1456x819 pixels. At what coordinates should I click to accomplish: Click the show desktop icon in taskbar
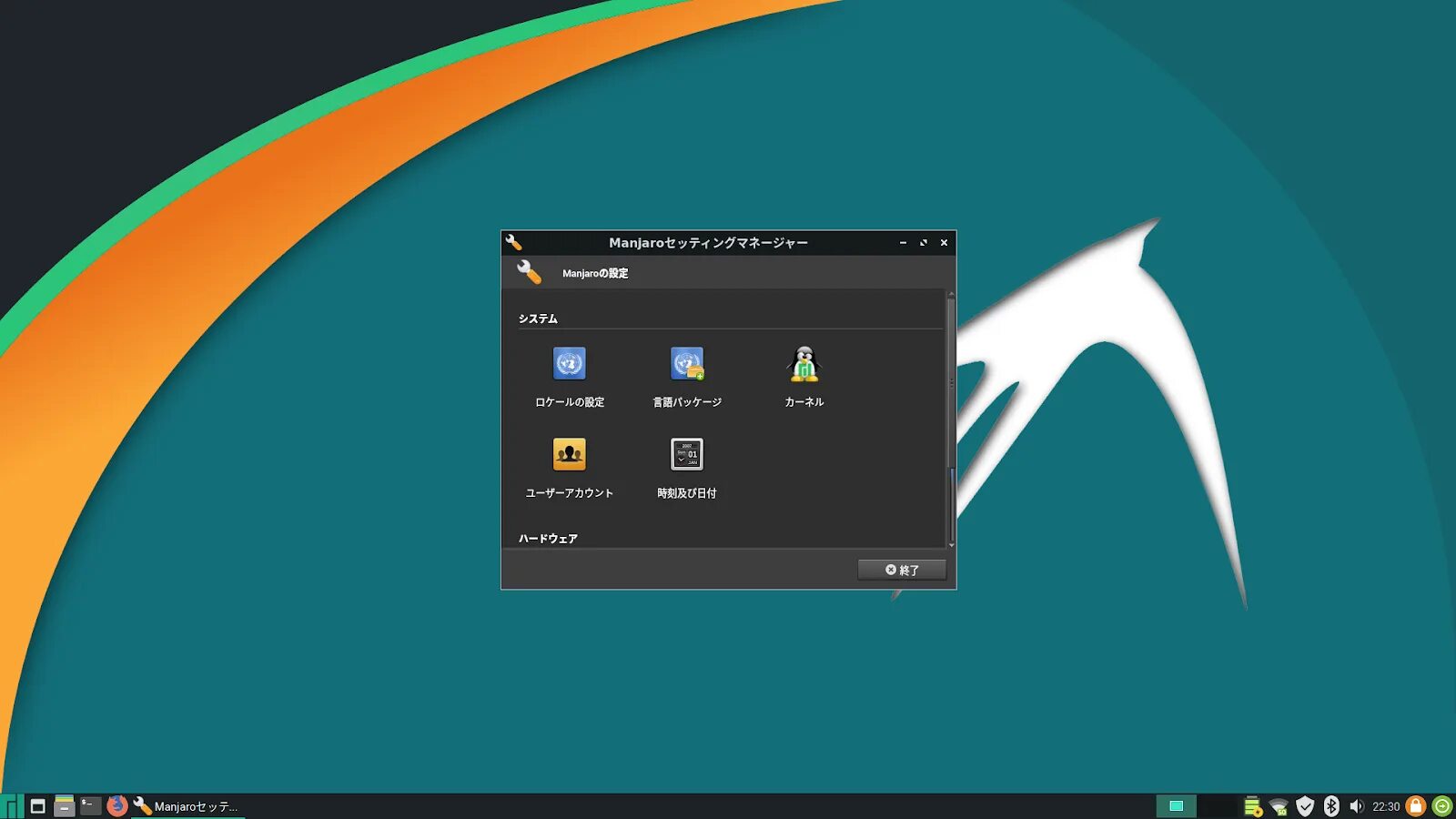click(37, 806)
